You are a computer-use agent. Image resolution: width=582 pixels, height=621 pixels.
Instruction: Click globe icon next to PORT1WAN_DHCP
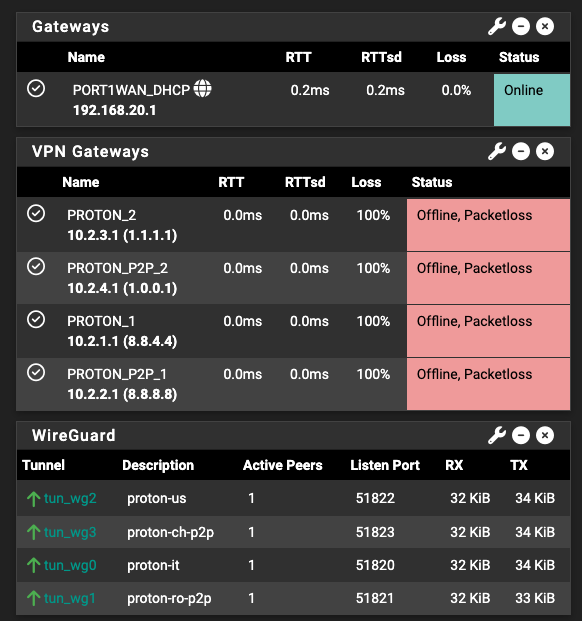(202, 88)
